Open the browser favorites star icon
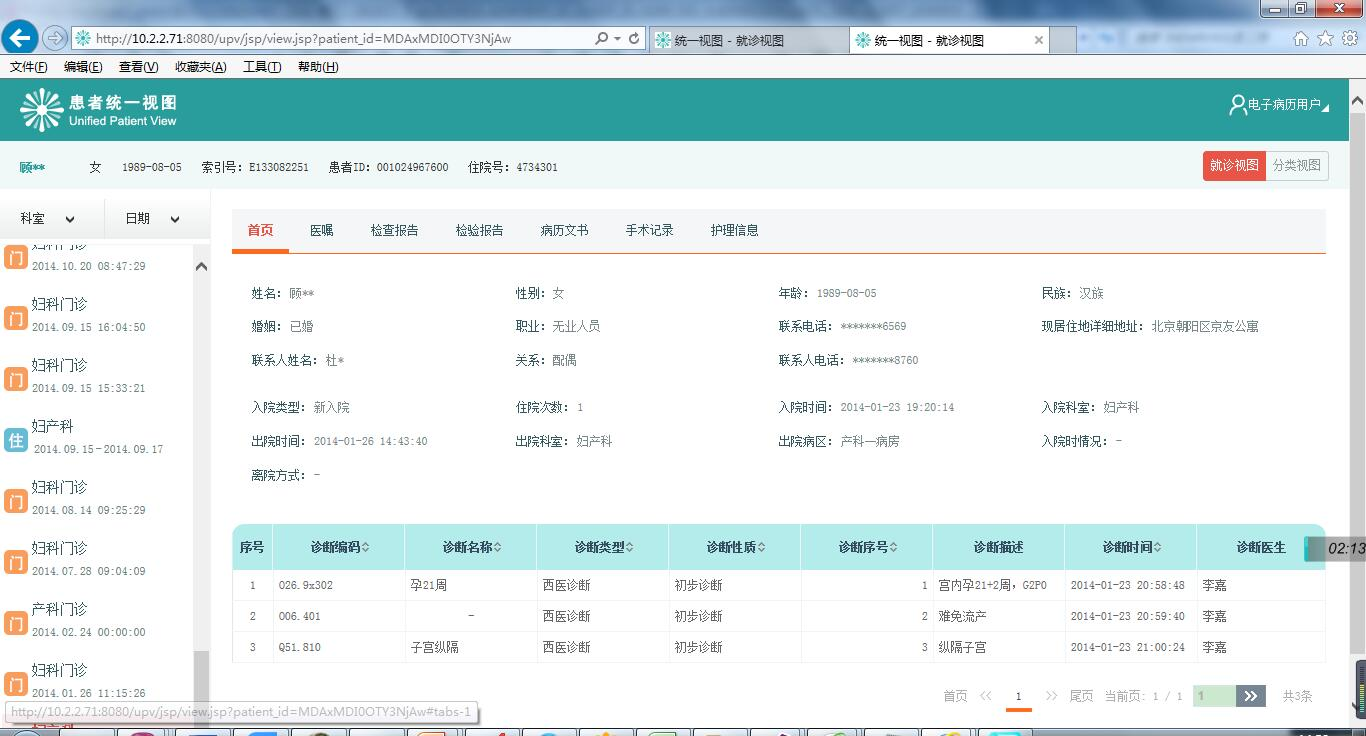Screen dimensions: 1366x736 pyautogui.click(x=1325, y=39)
